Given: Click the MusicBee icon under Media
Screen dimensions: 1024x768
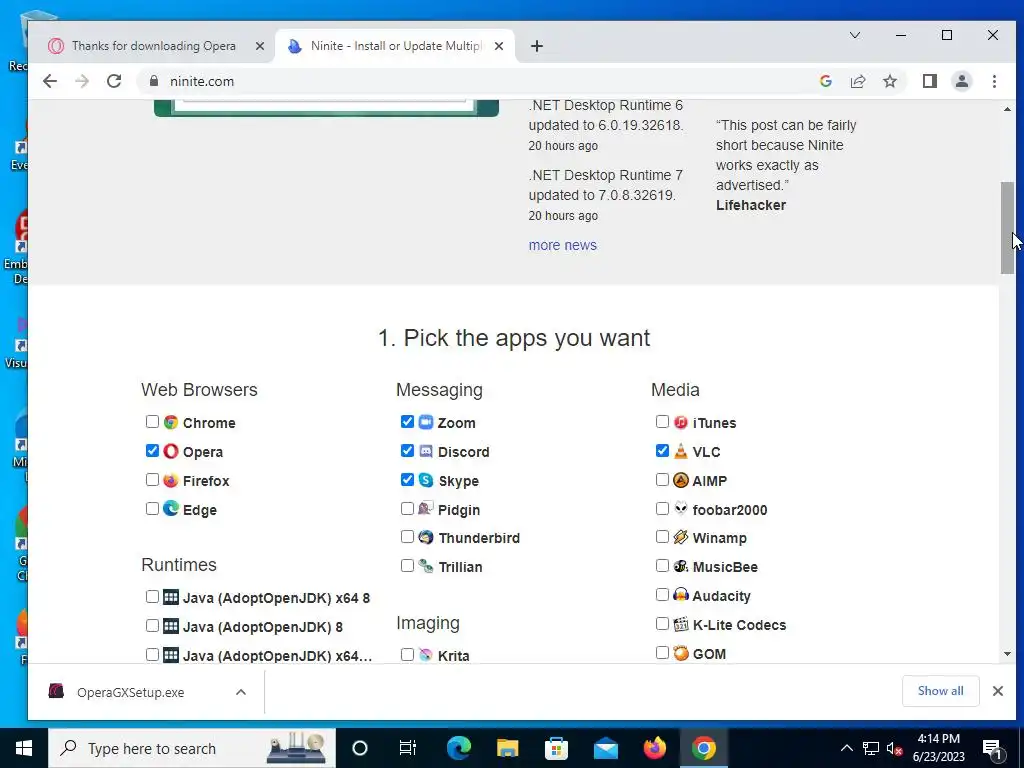Looking at the screenshot, I should pos(680,566).
